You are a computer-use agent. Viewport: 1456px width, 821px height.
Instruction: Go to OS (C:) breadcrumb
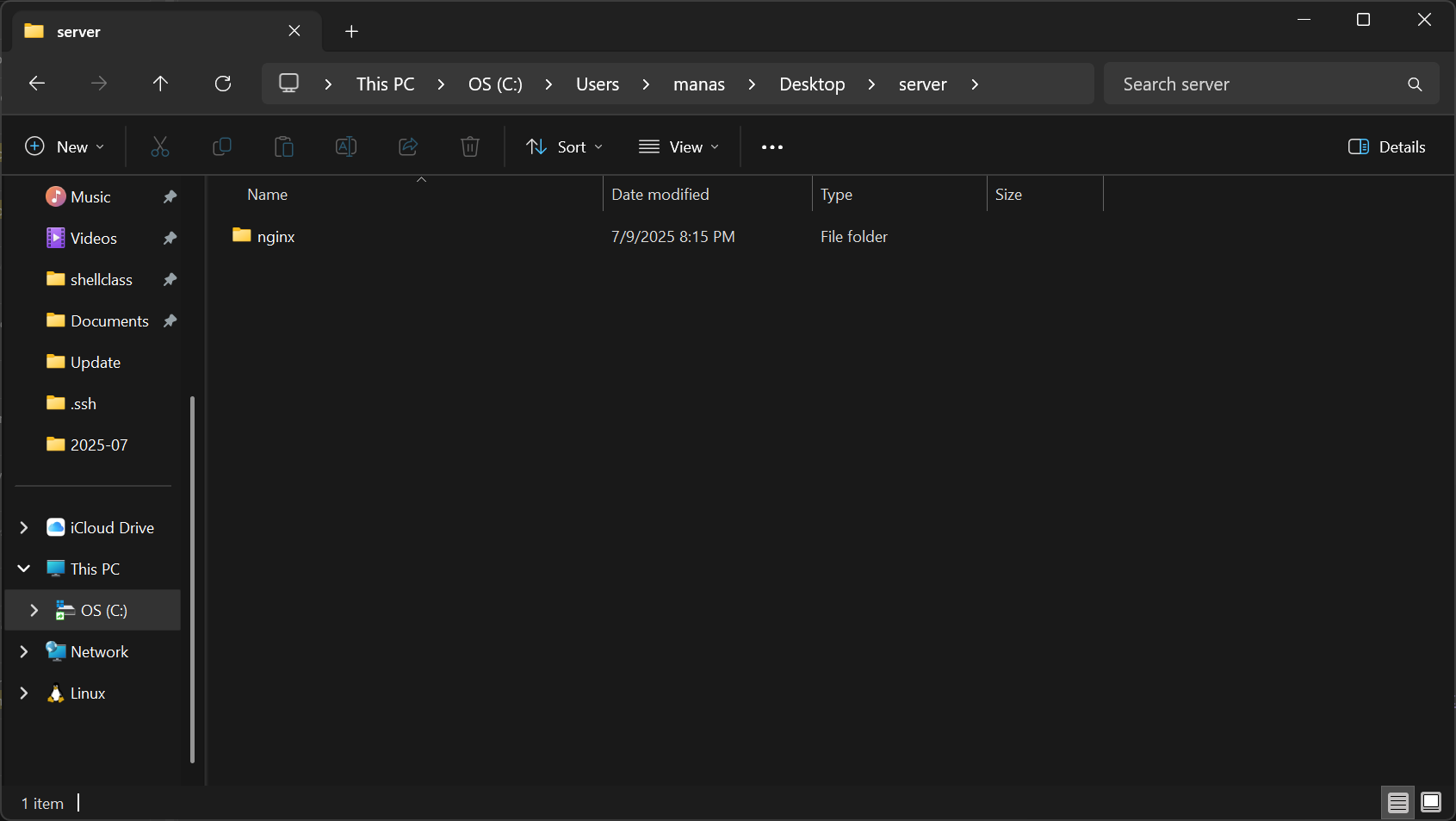[x=495, y=84]
